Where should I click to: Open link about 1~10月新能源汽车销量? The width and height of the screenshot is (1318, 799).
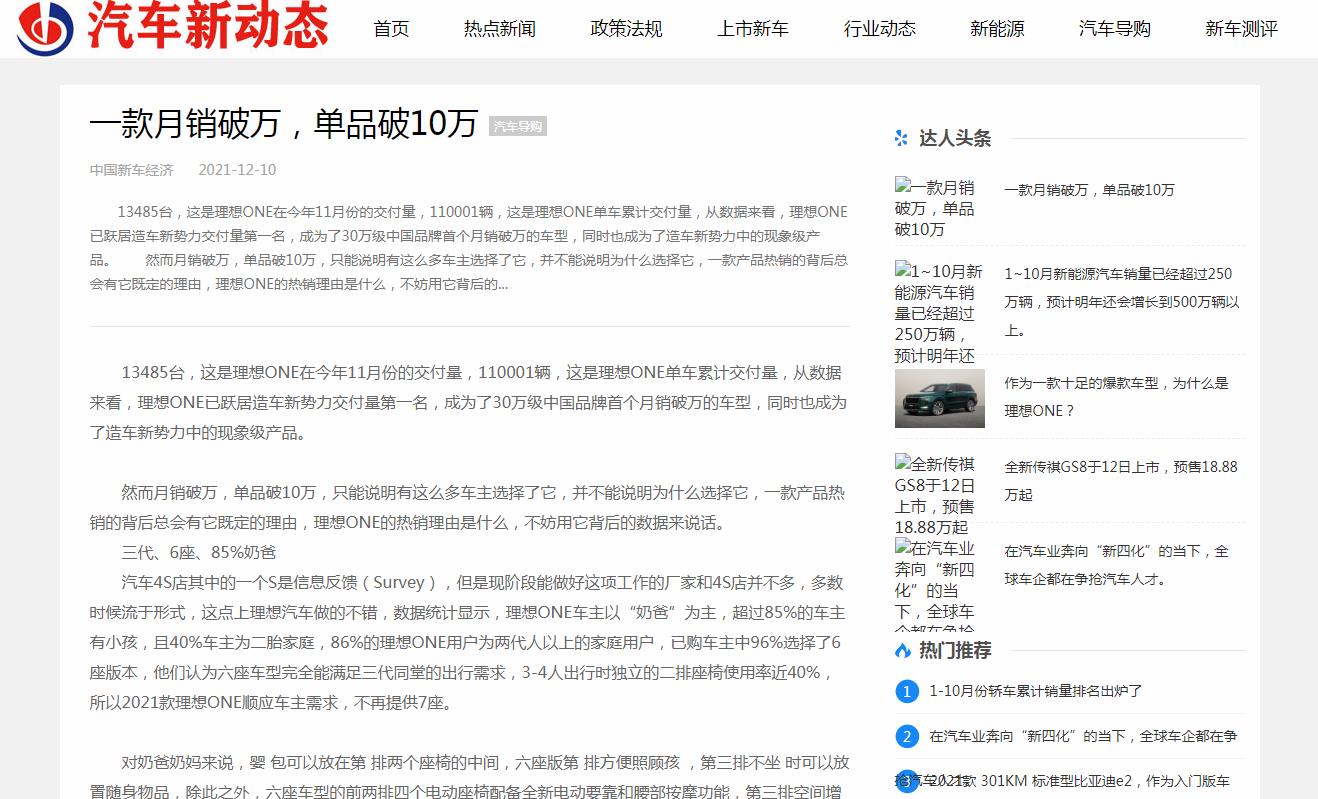1124,302
